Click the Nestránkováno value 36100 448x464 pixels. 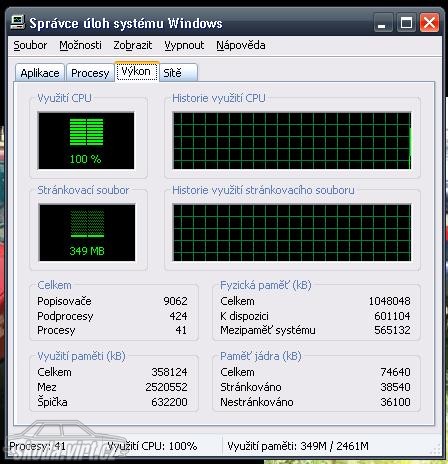(x=395, y=402)
